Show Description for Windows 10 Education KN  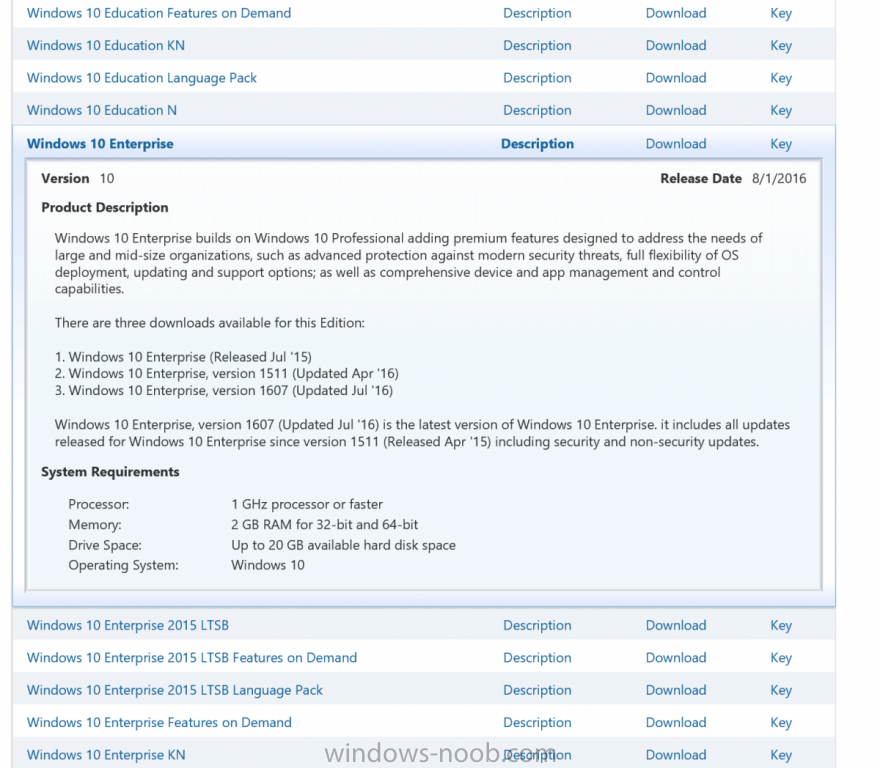(x=537, y=45)
